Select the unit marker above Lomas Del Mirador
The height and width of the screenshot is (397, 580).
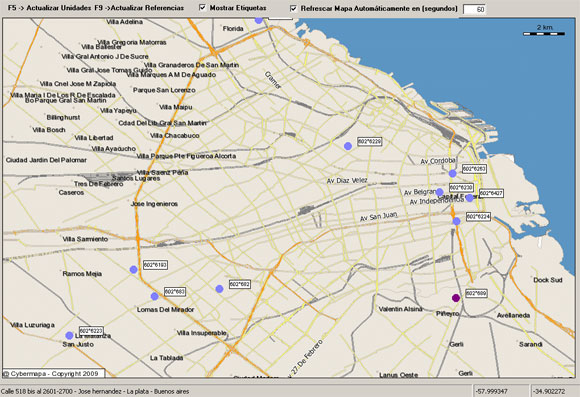coord(155,296)
